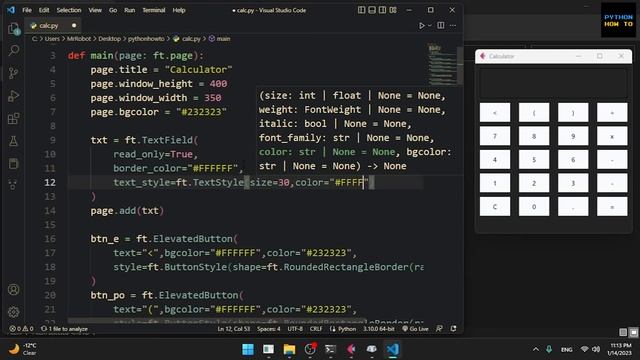640x360 pixels.
Task: Open the Explorer view in activity bar
Action: pyautogui.click(x=13, y=29)
